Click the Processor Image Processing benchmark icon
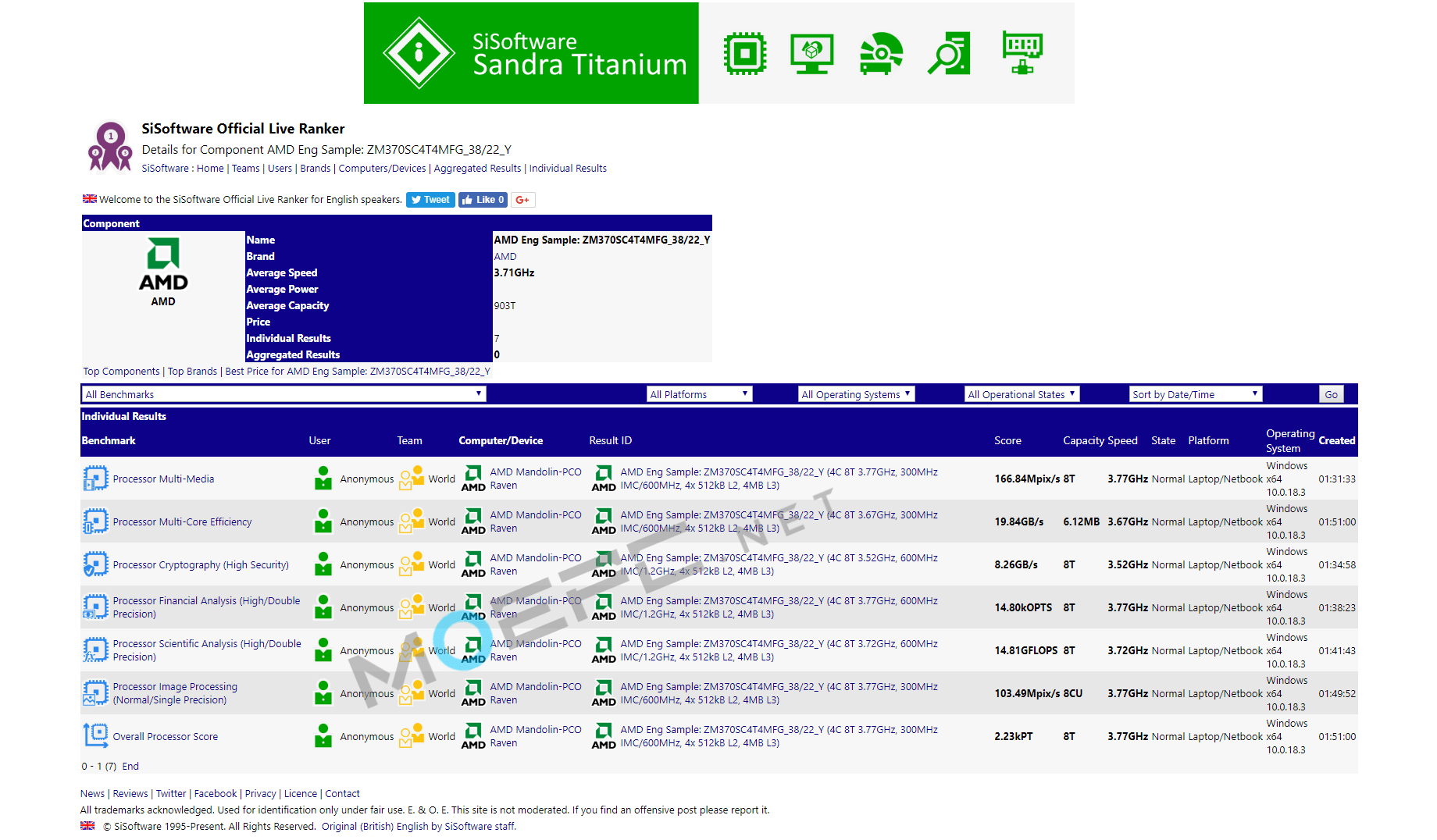The image size is (1437, 840). pyautogui.click(x=95, y=693)
